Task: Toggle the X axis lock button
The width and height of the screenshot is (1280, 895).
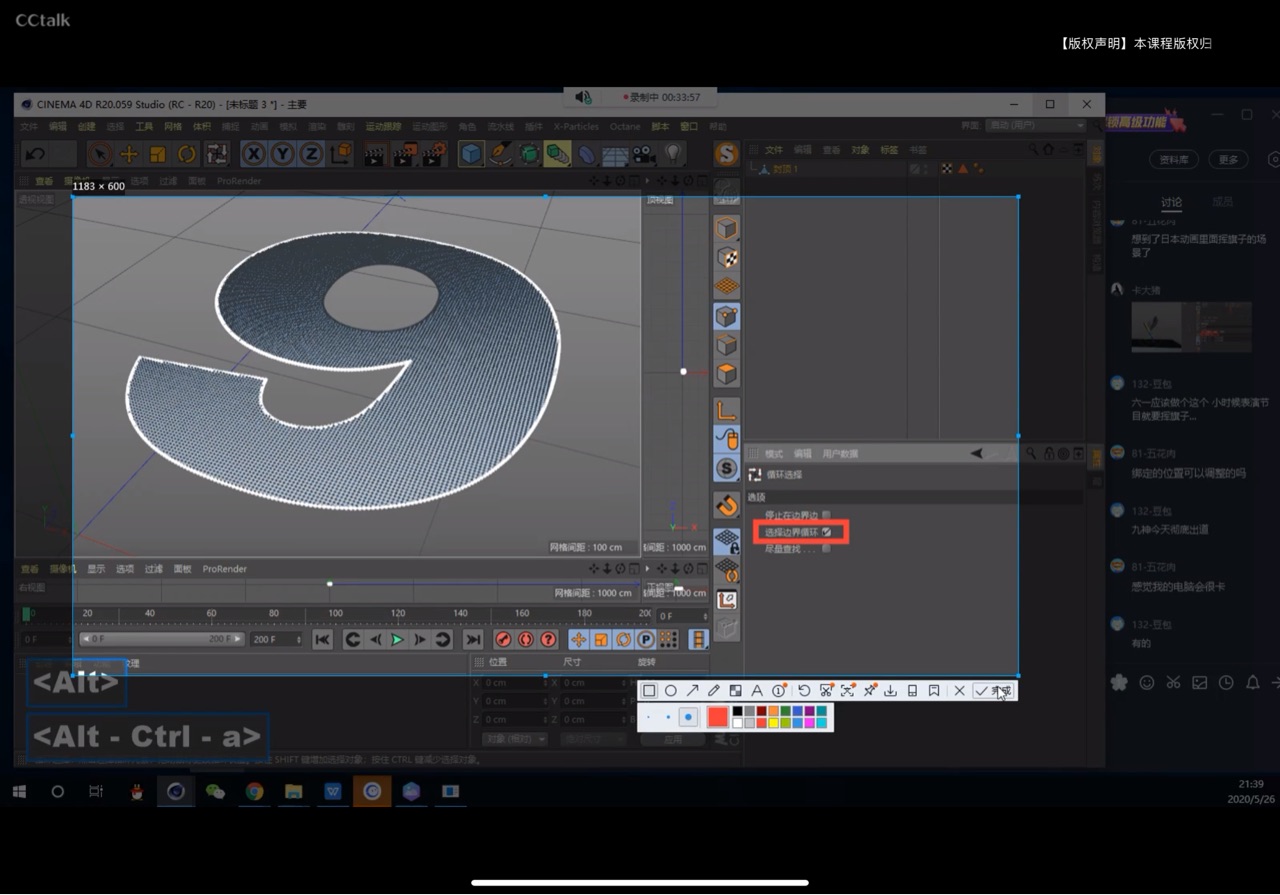Action: pyautogui.click(x=253, y=154)
